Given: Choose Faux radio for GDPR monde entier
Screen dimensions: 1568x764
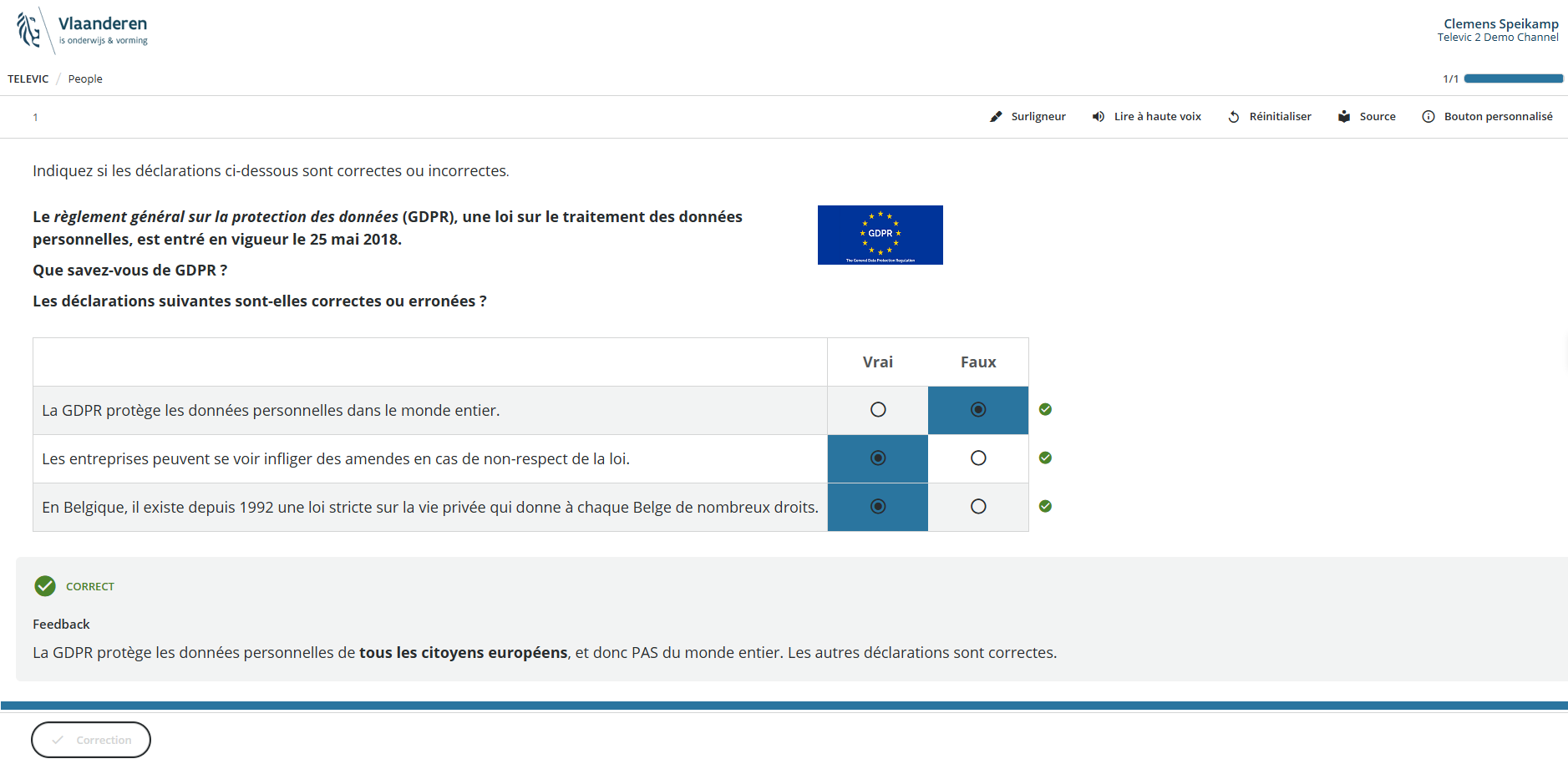Looking at the screenshot, I should (978, 410).
